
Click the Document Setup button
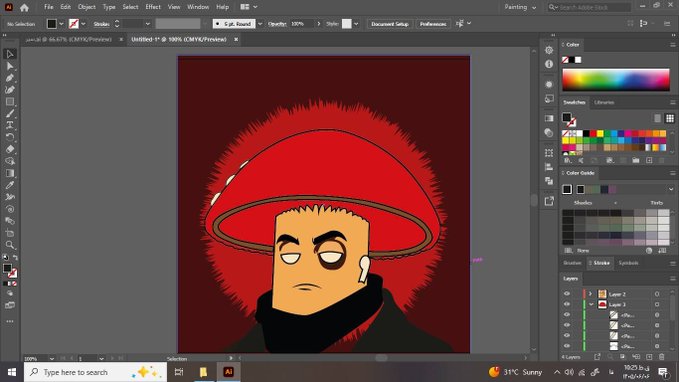pos(390,24)
